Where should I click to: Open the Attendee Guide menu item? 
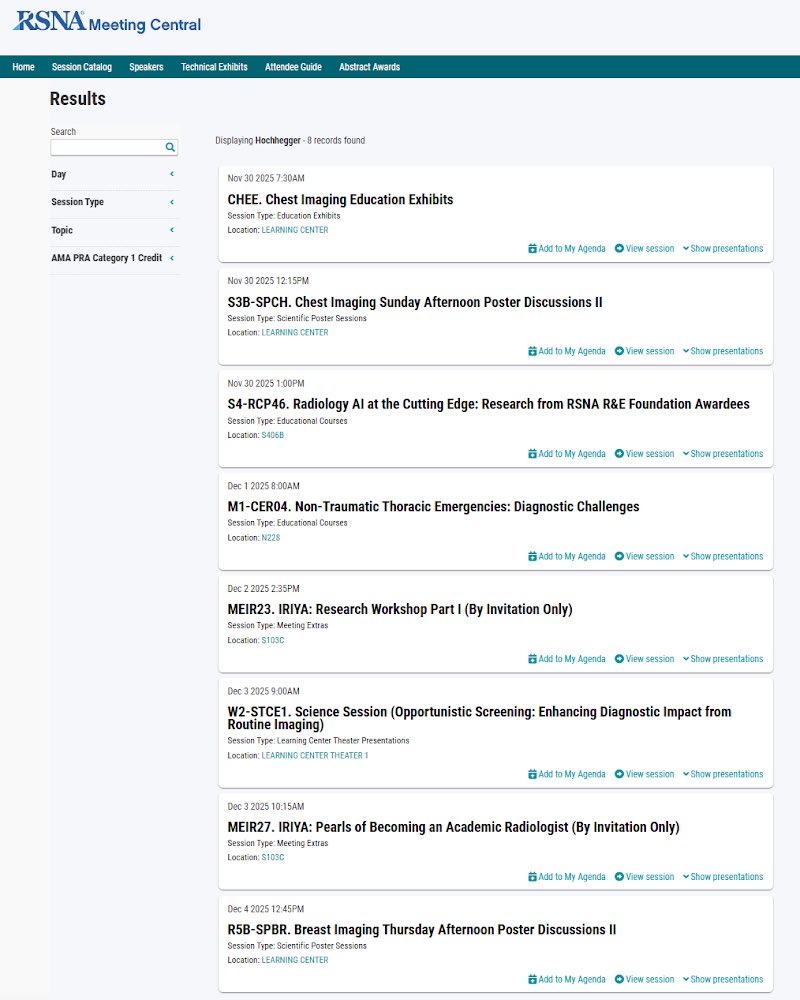coord(293,67)
